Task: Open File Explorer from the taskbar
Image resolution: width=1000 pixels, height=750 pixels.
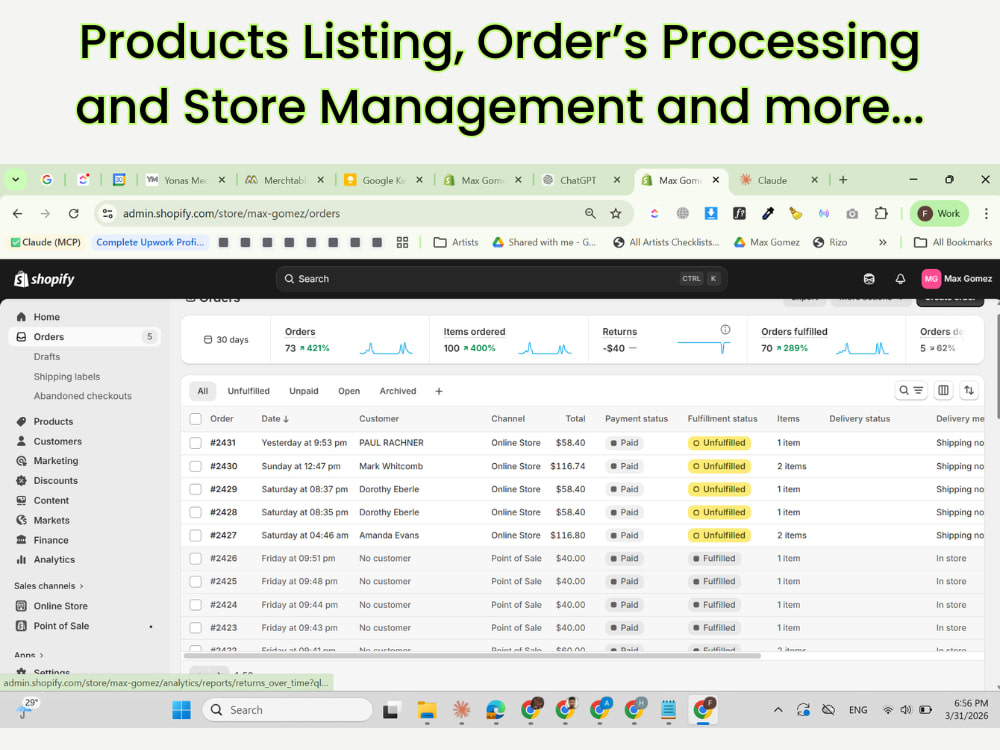Action: [427, 710]
